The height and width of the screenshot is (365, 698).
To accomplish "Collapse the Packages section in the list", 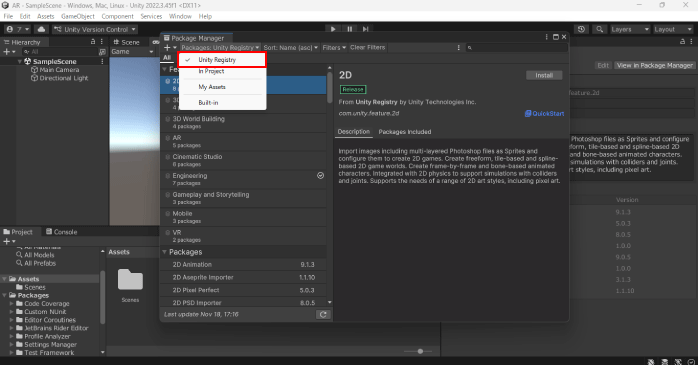I will click(x=164, y=252).
